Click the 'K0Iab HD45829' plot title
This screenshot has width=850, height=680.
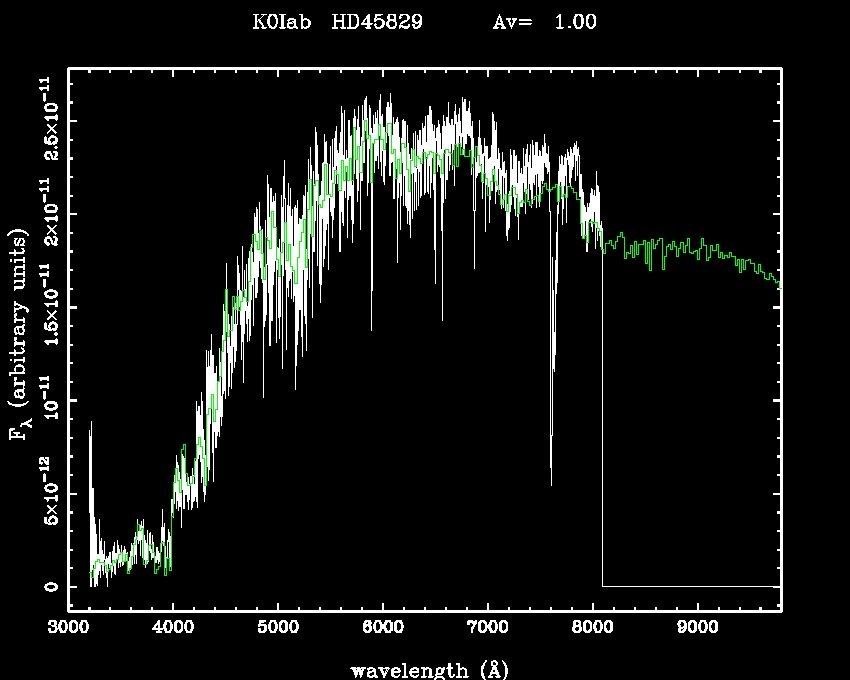tap(338, 23)
